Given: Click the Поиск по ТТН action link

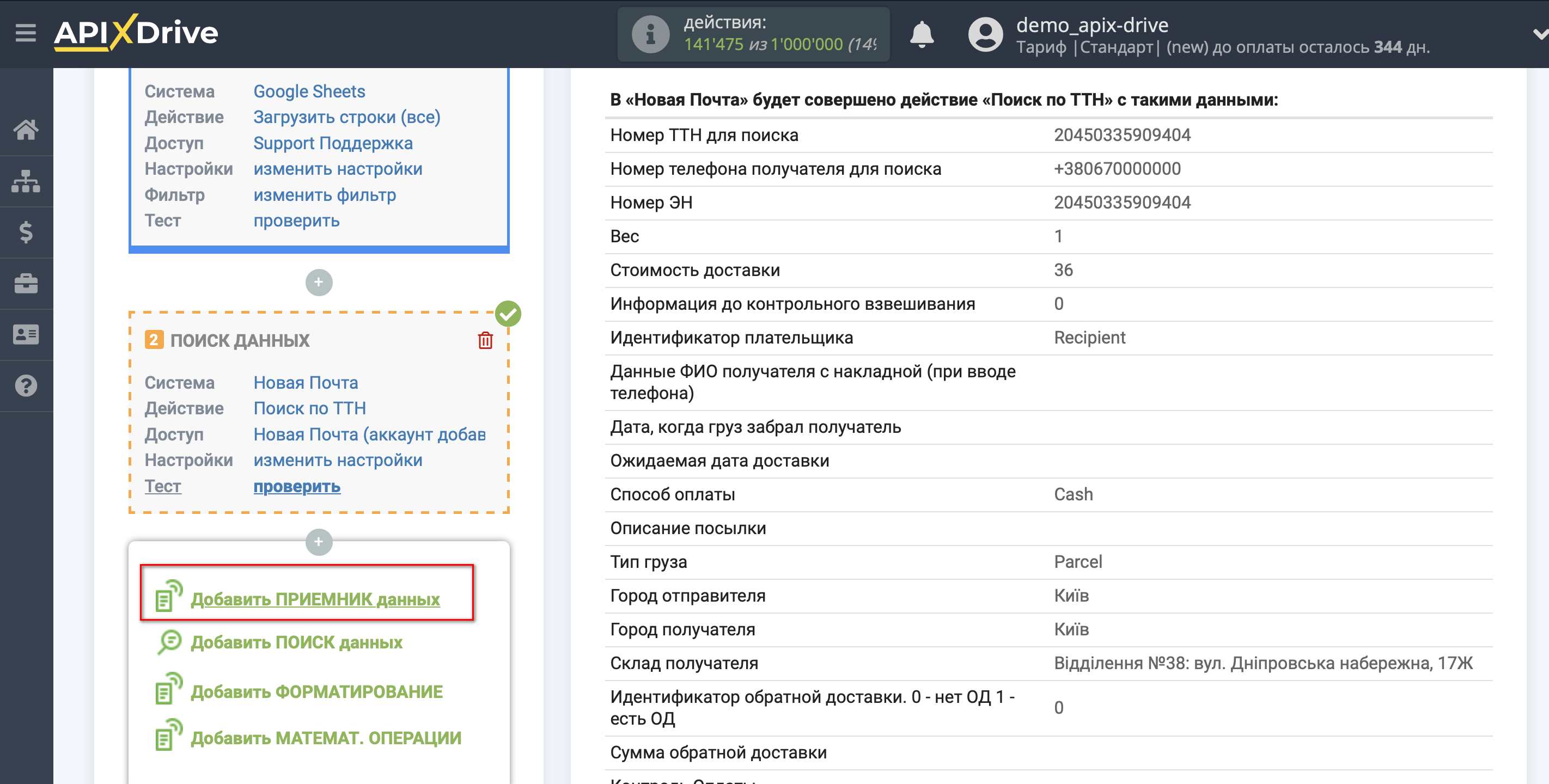Looking at the screenshot, I should [x=310, y=408].
